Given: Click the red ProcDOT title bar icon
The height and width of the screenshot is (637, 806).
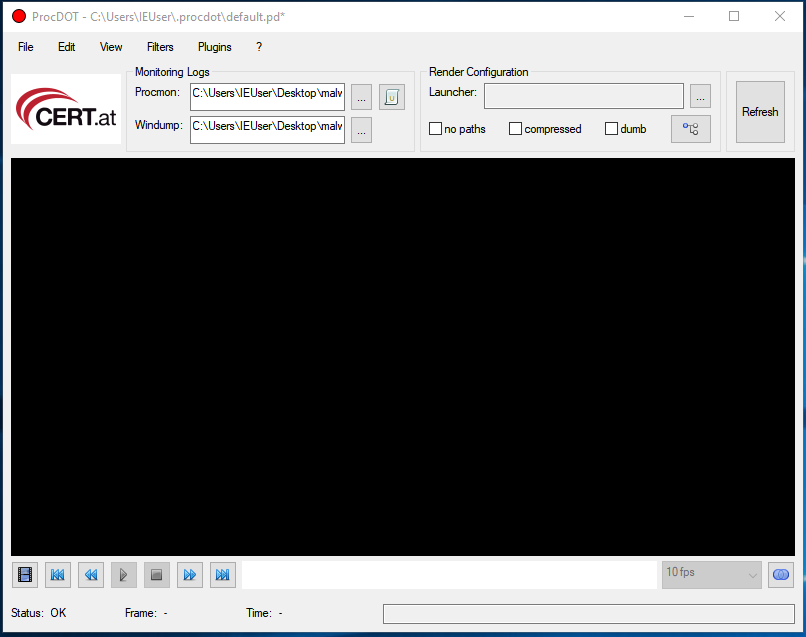Looking at the screenshot, I should [19, 16].
